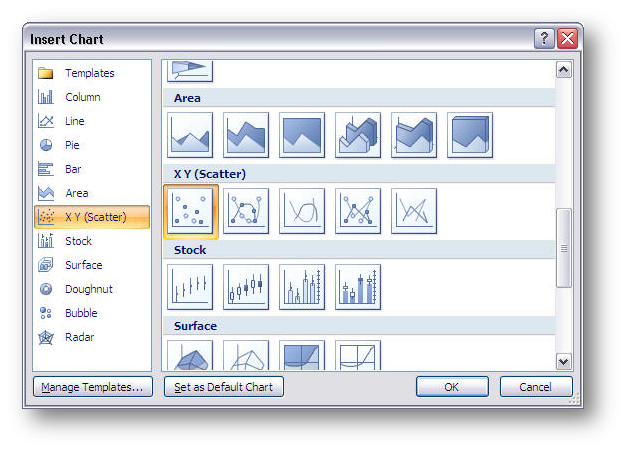626x451 pixels.
Task: Select the Radar chart category
Action: coord(79,337)
